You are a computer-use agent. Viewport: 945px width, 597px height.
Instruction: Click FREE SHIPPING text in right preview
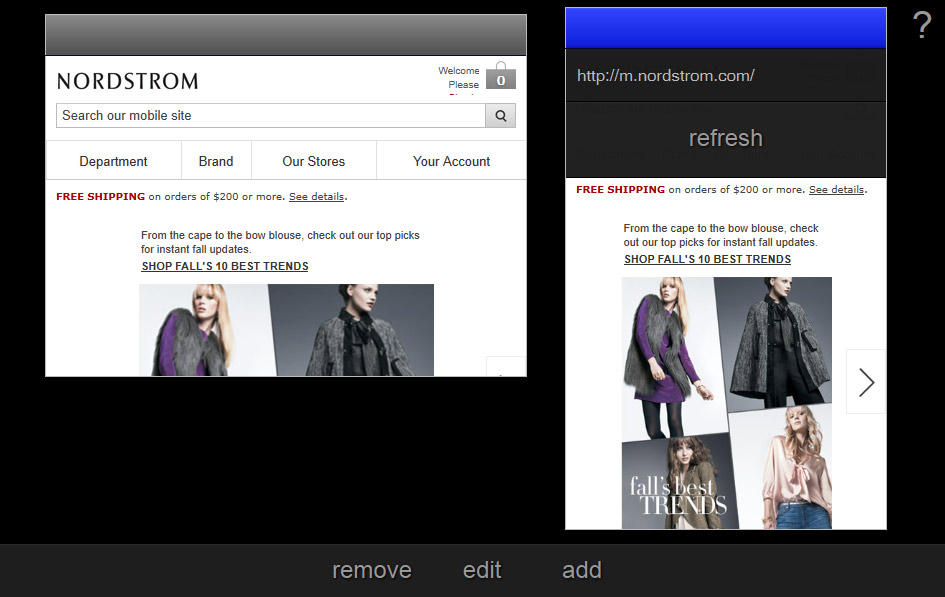point(620,189)
